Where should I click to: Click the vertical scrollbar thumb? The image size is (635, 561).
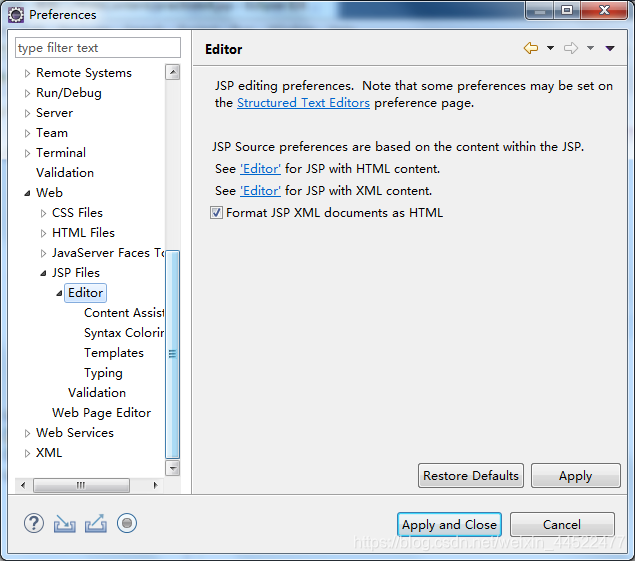173,354
